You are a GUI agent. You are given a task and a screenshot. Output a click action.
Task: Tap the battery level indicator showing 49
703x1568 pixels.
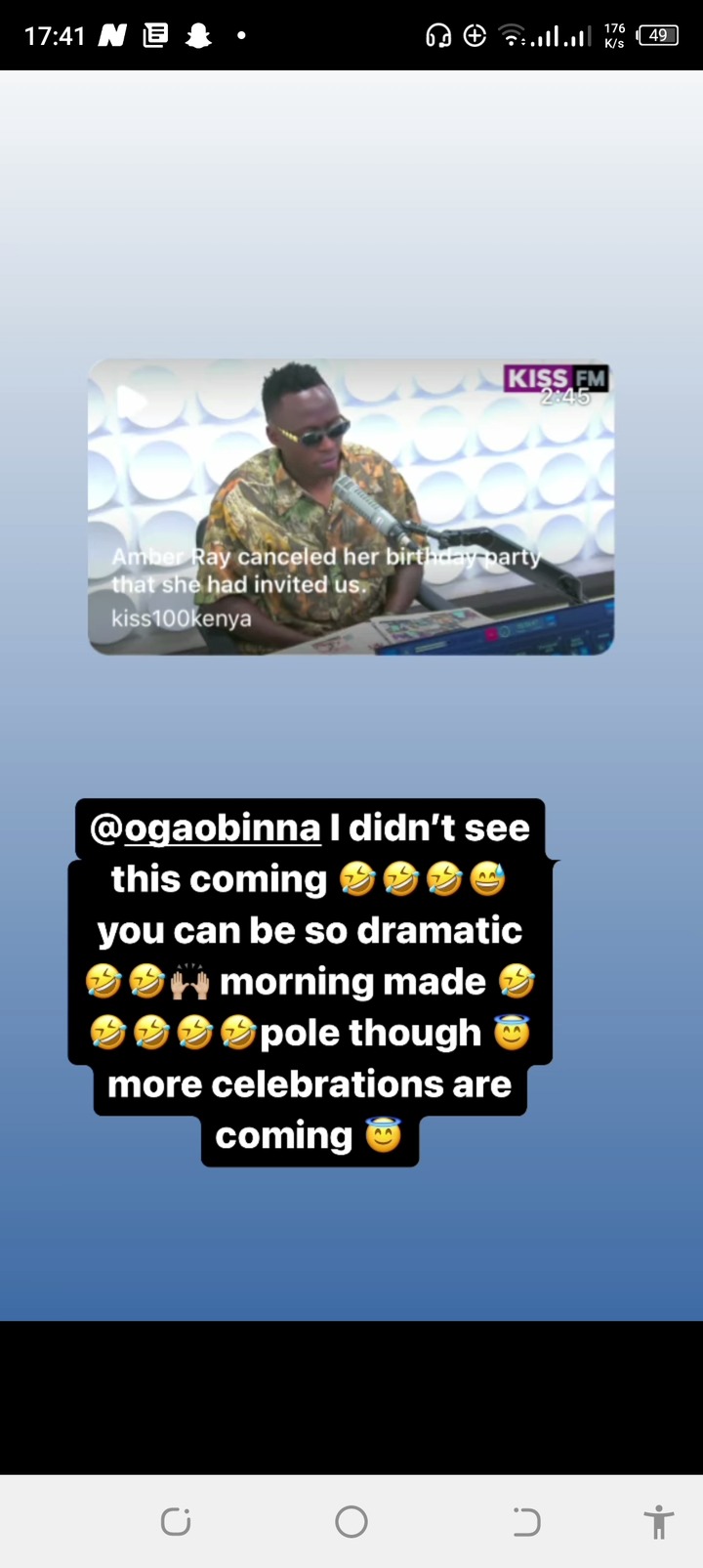pos(657,35)
